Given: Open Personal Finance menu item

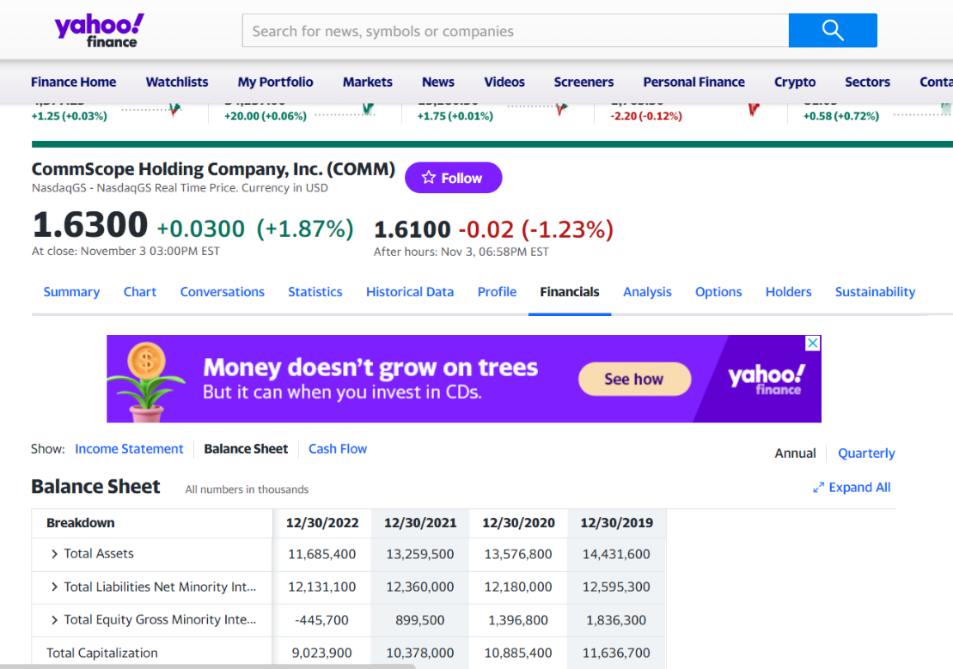Looking at the screenshot, I should [x=694, y=82].
